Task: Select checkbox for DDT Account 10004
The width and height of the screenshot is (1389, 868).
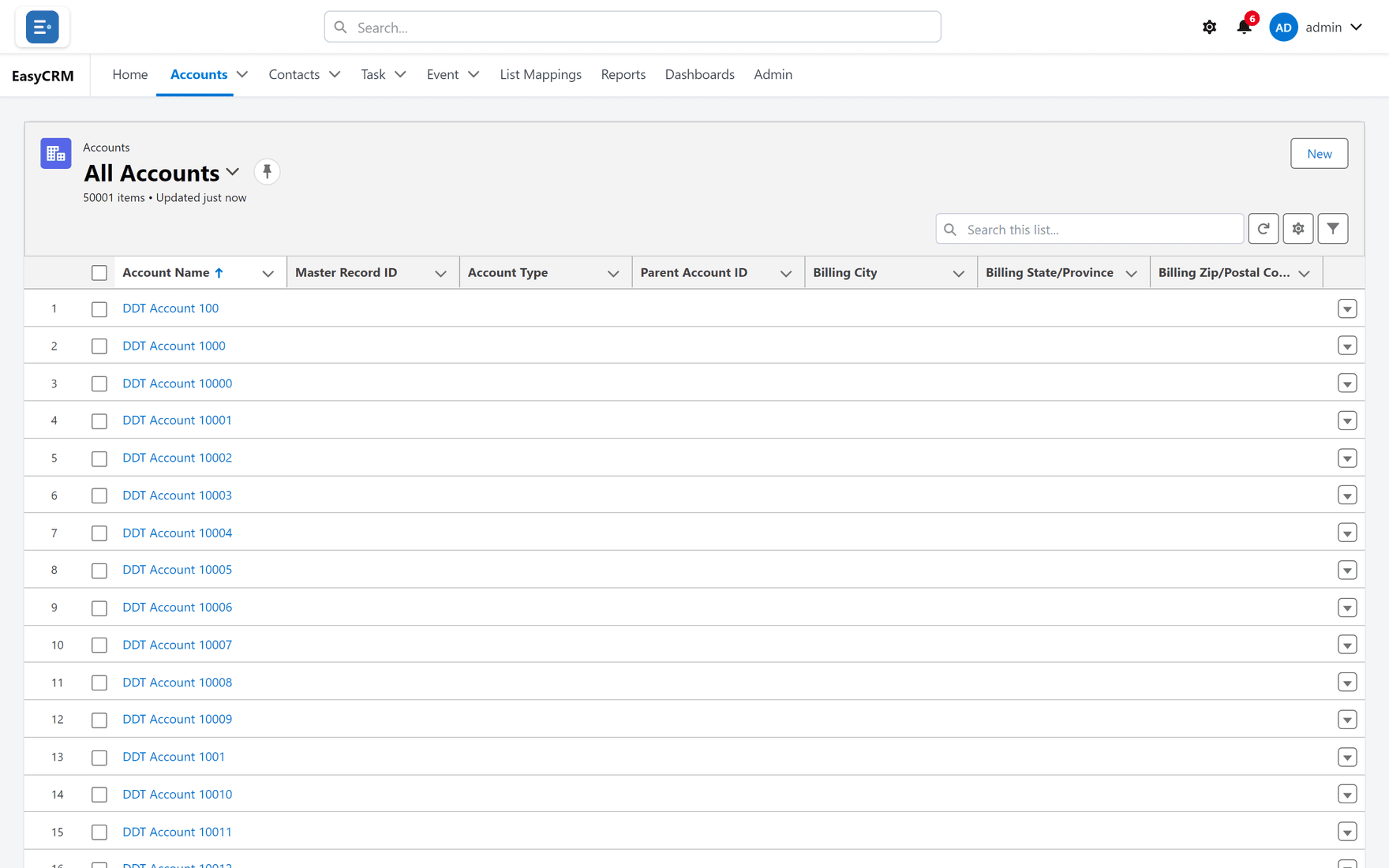Action: tap(99, 533)
